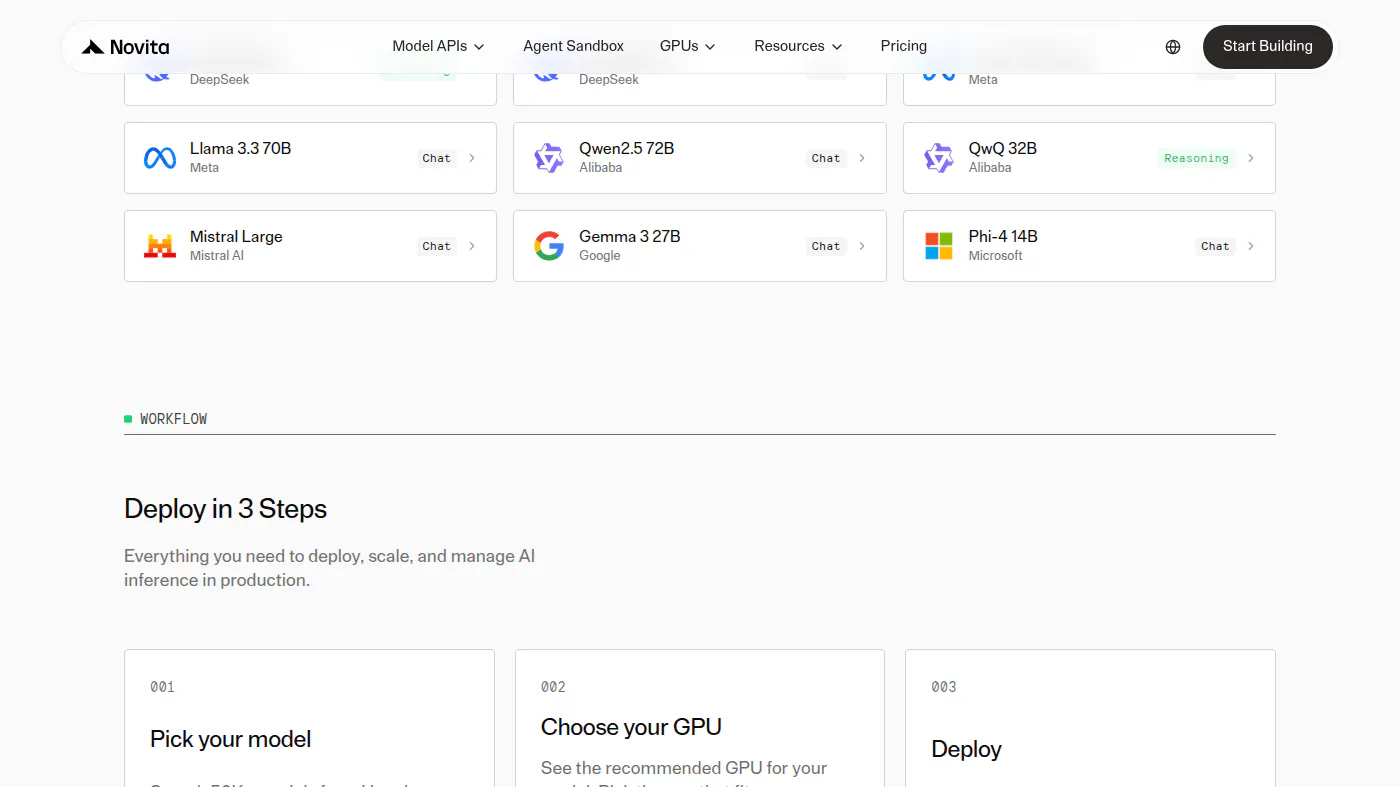Click the "Choose your GPU" step title
Image resolution: width=1400 pixels, height=787 pixels.
pos(631,727)
